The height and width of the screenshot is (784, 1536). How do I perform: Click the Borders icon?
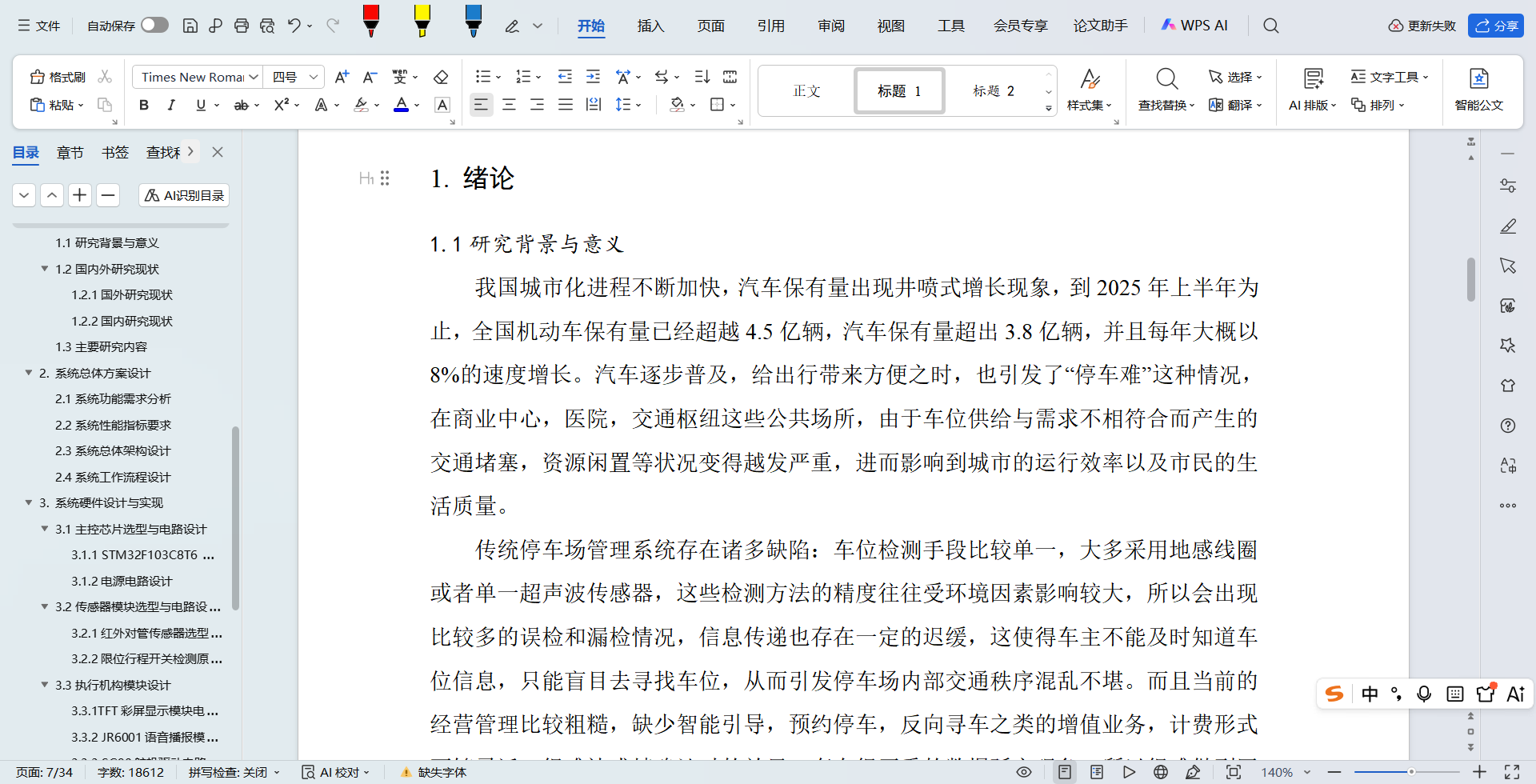coord(718,105)
